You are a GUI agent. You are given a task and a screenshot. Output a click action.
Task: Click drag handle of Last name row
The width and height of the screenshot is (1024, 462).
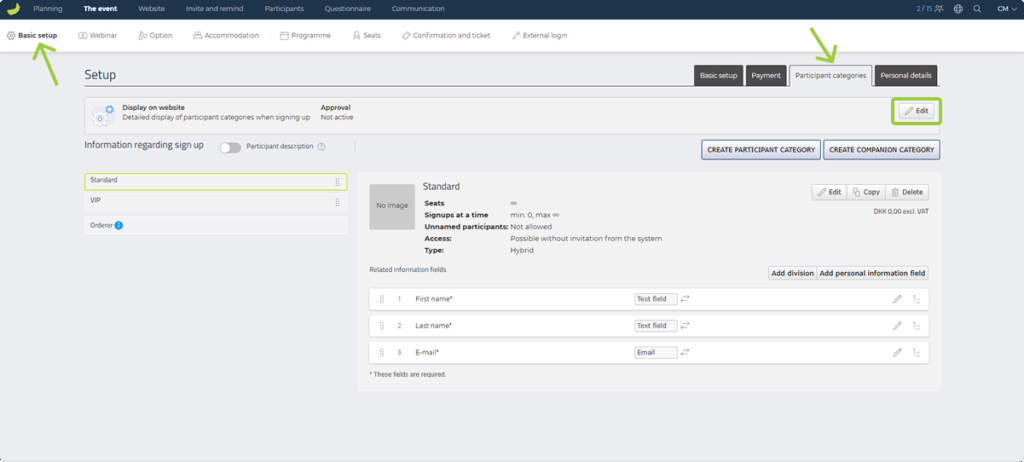pyautogui.click(x=382, y=325)
